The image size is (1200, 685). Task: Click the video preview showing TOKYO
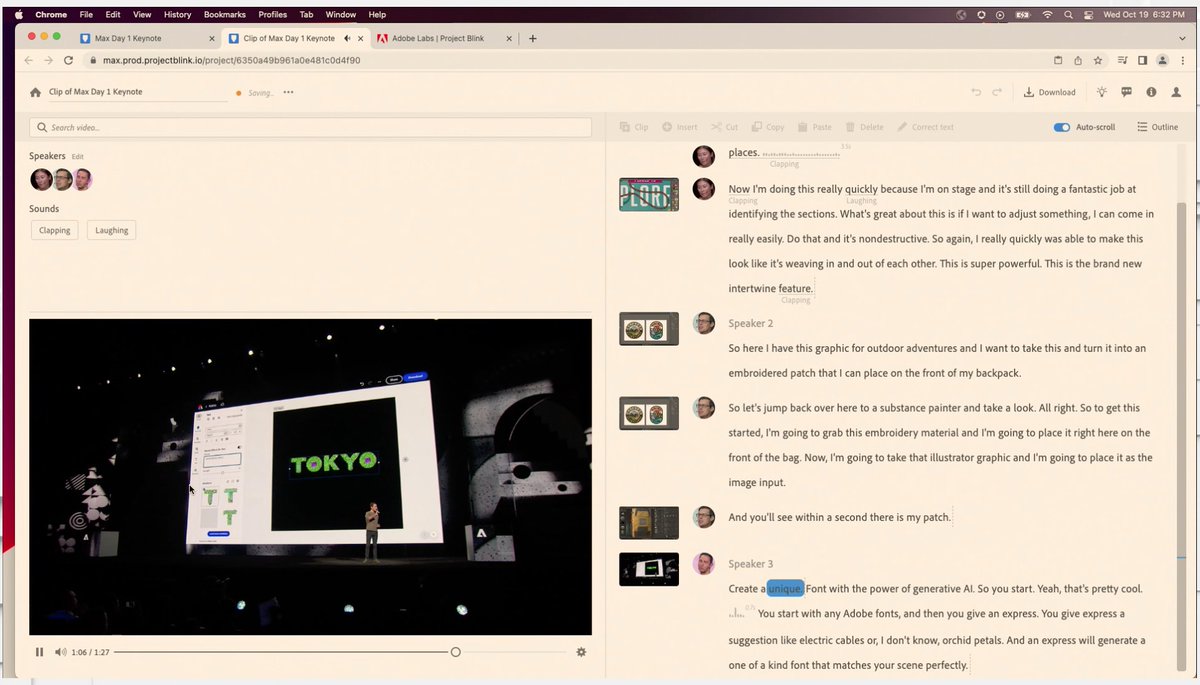click(310, 477)
